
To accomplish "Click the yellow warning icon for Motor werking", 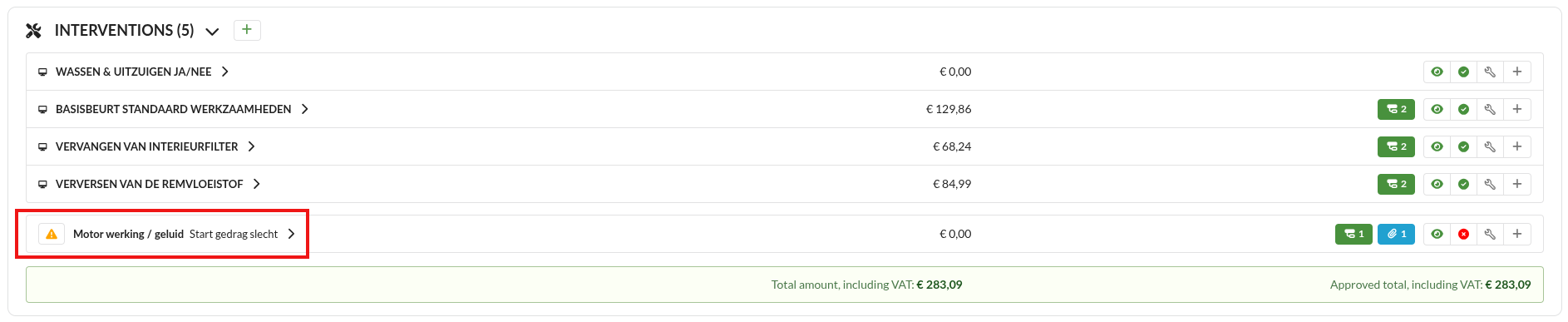I will click(52, 234).
